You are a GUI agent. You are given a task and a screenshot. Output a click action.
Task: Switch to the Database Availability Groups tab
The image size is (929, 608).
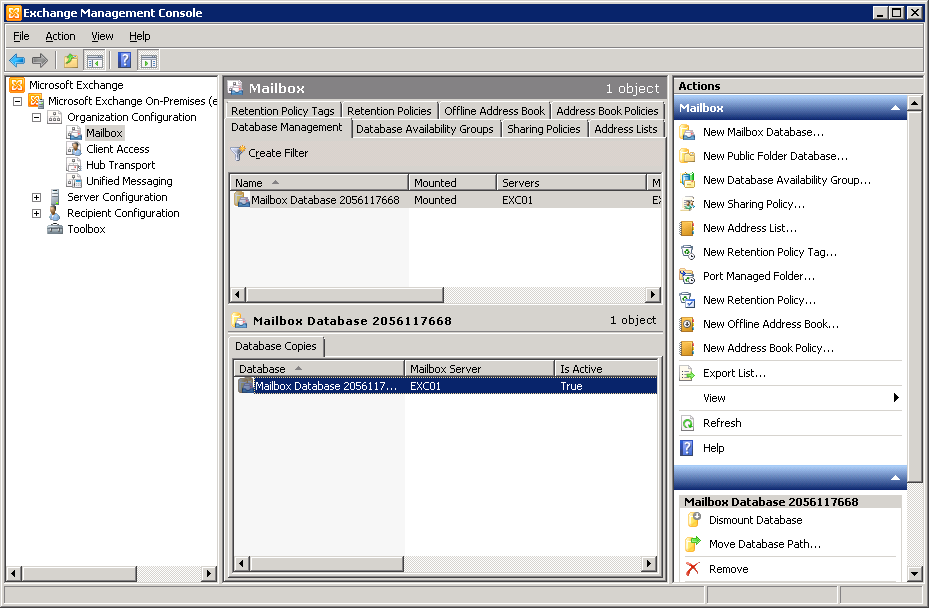click(x=425, y=129)
